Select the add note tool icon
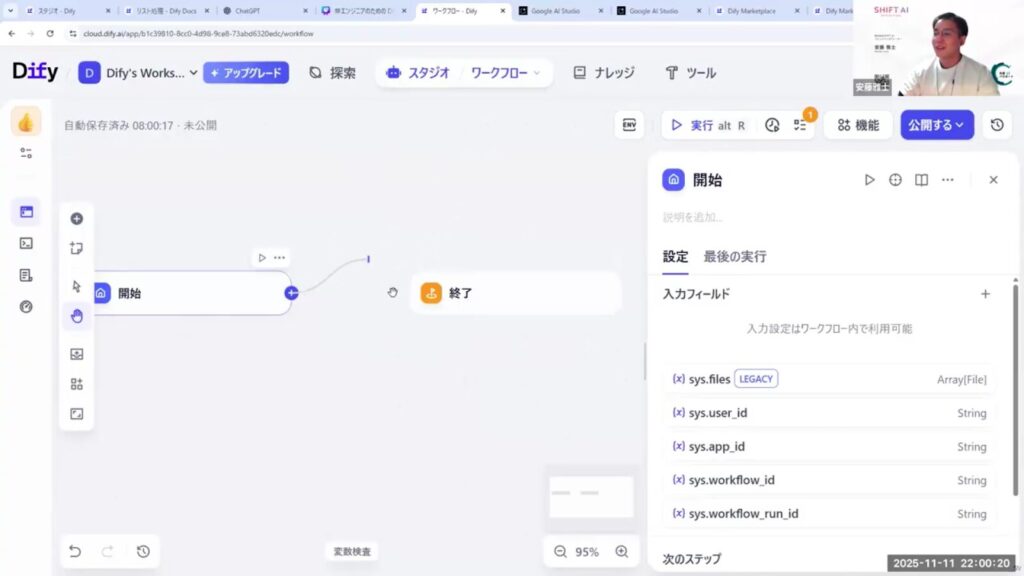 click(x=77, y=248)
